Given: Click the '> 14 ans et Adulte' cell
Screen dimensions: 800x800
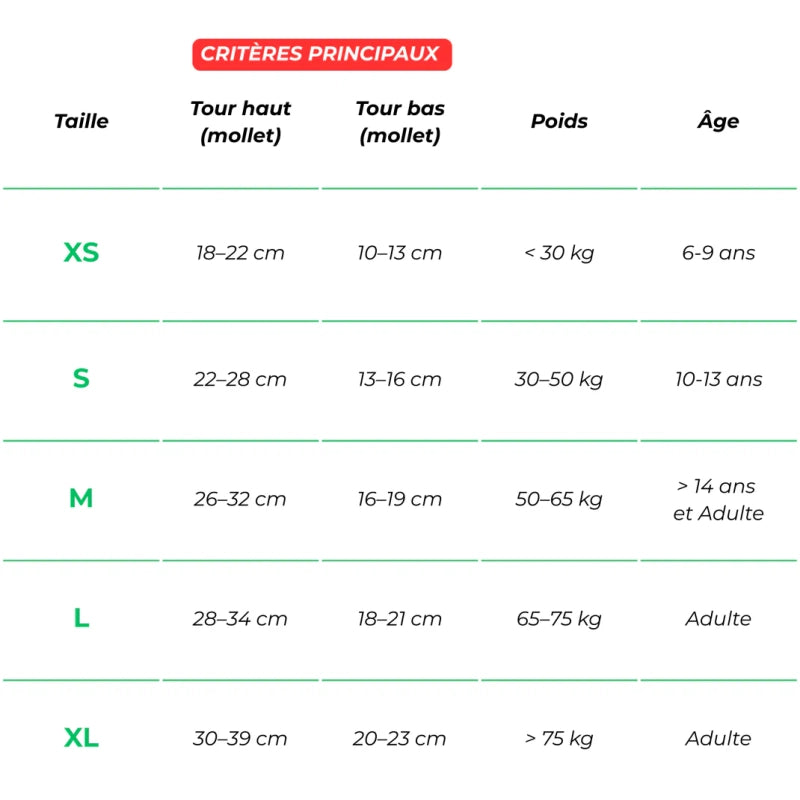Looking at the screenshot, I should click(718, 500).
